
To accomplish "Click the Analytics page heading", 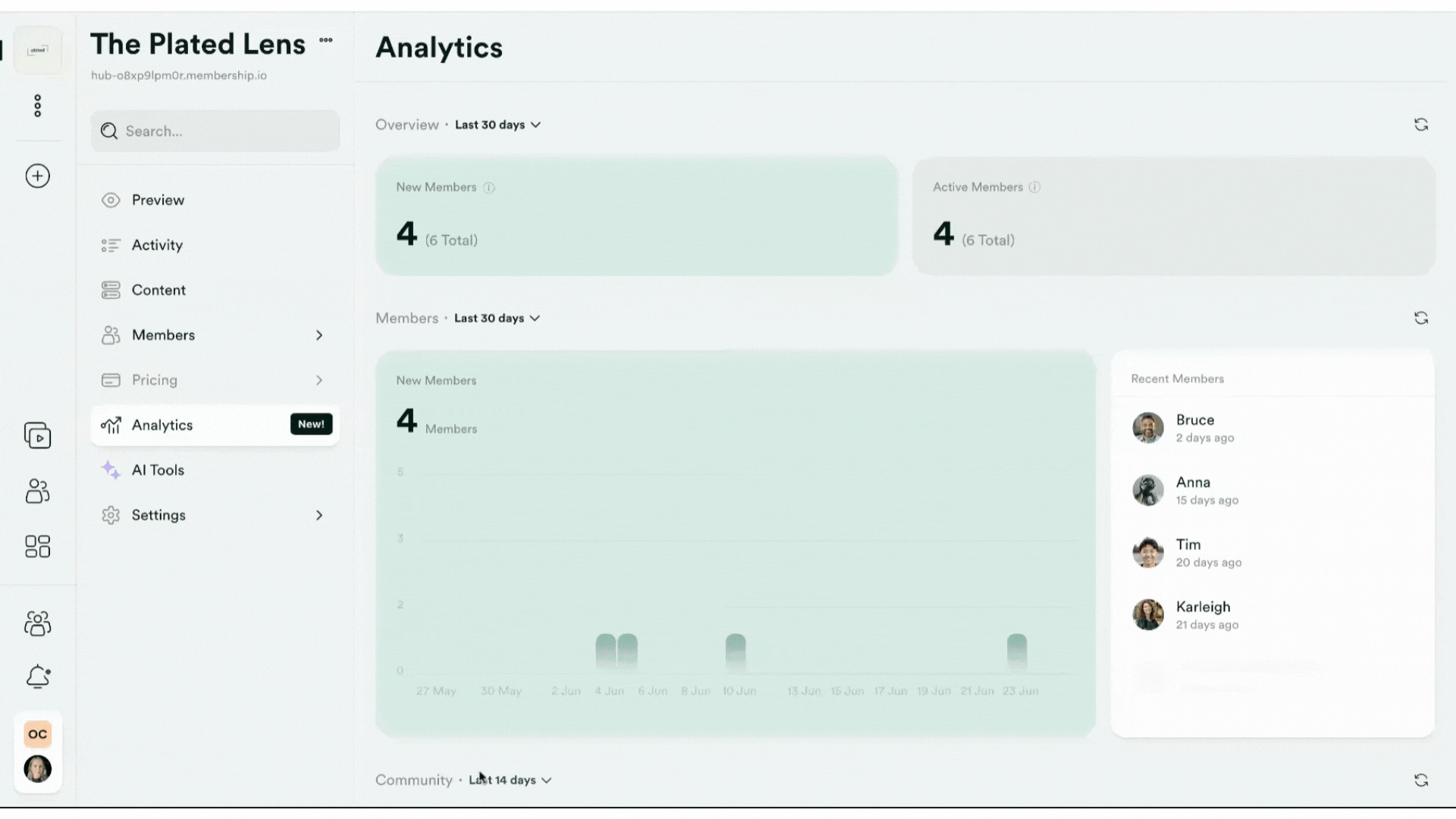I will (x=439, y=47).
